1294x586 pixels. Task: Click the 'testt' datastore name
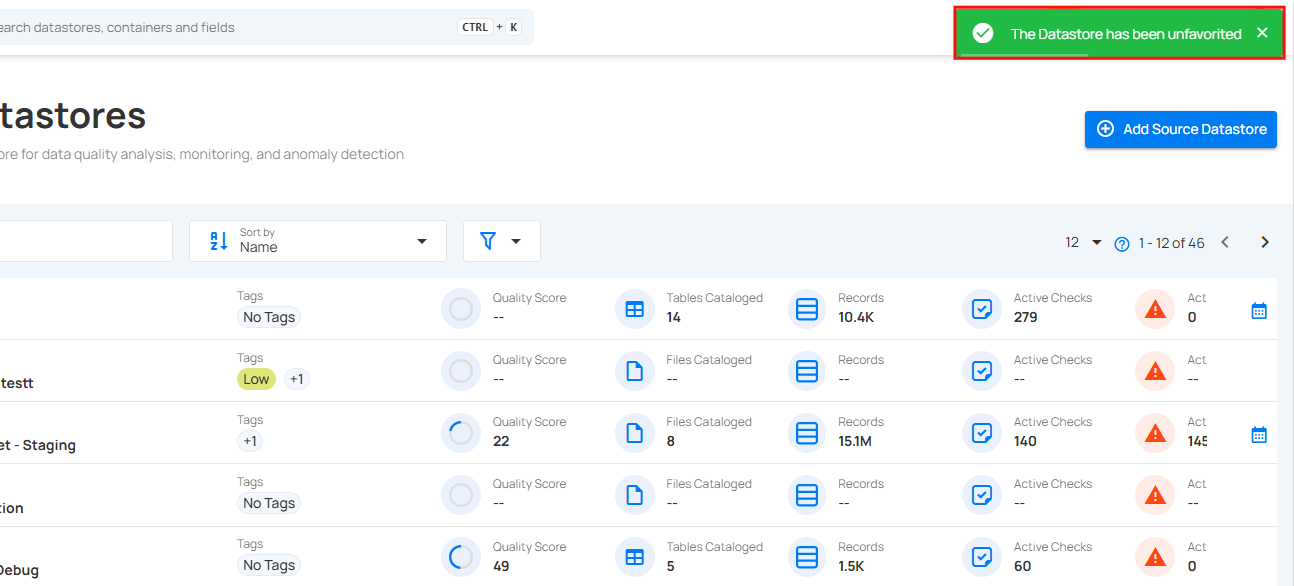(17, 383)
